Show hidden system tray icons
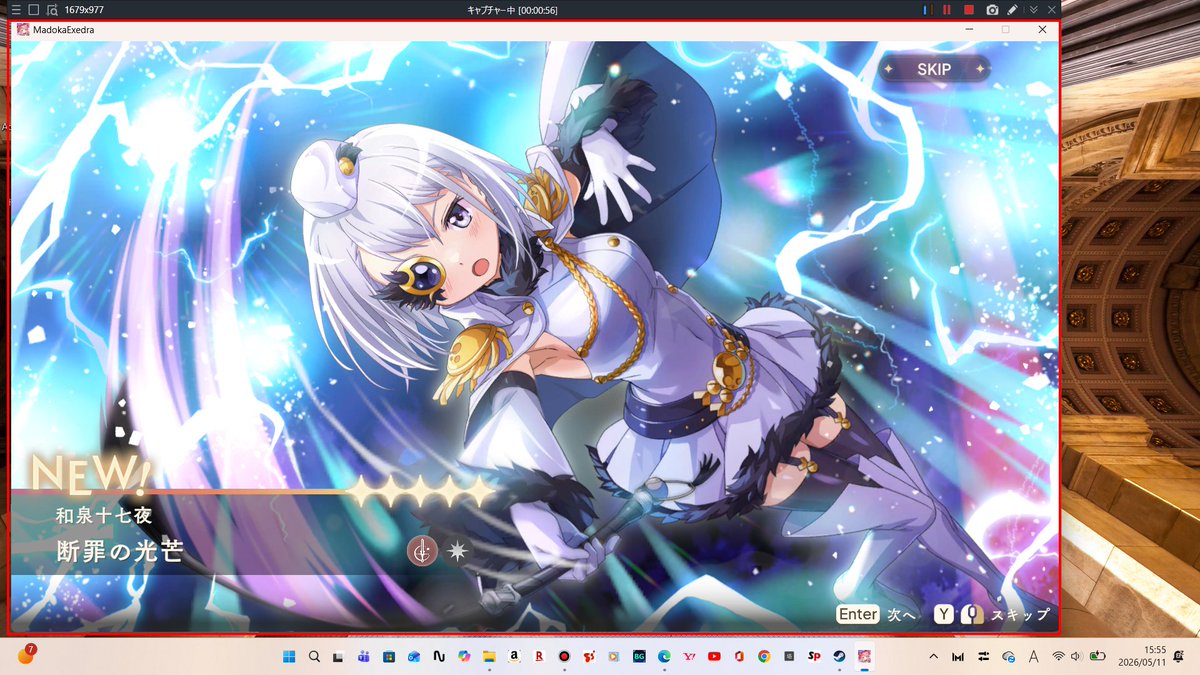 click(x=934, y=657)
